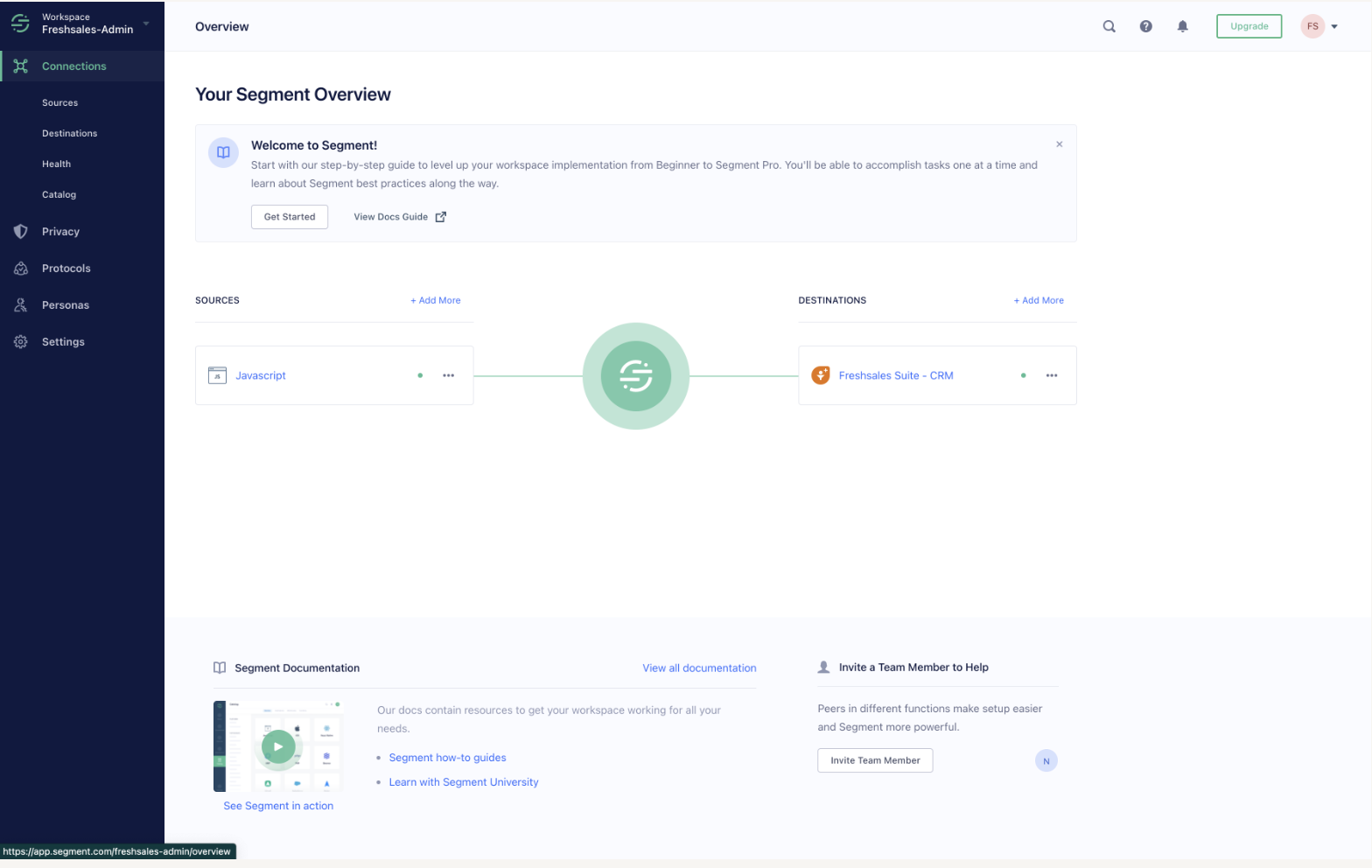
Task: Open search with the magnifier icon
Action: click(1109, 26)
